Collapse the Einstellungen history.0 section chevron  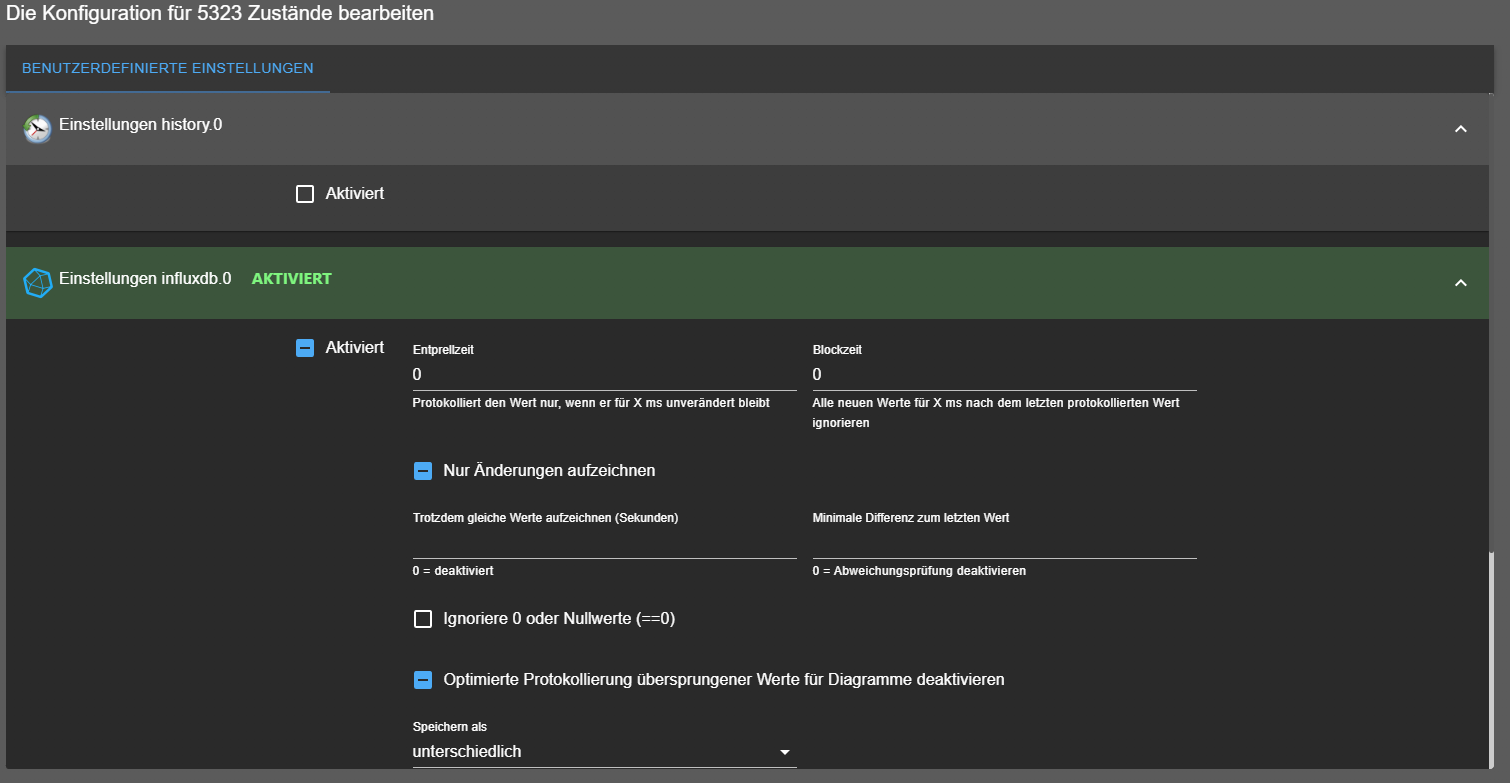click(1460, 129)
